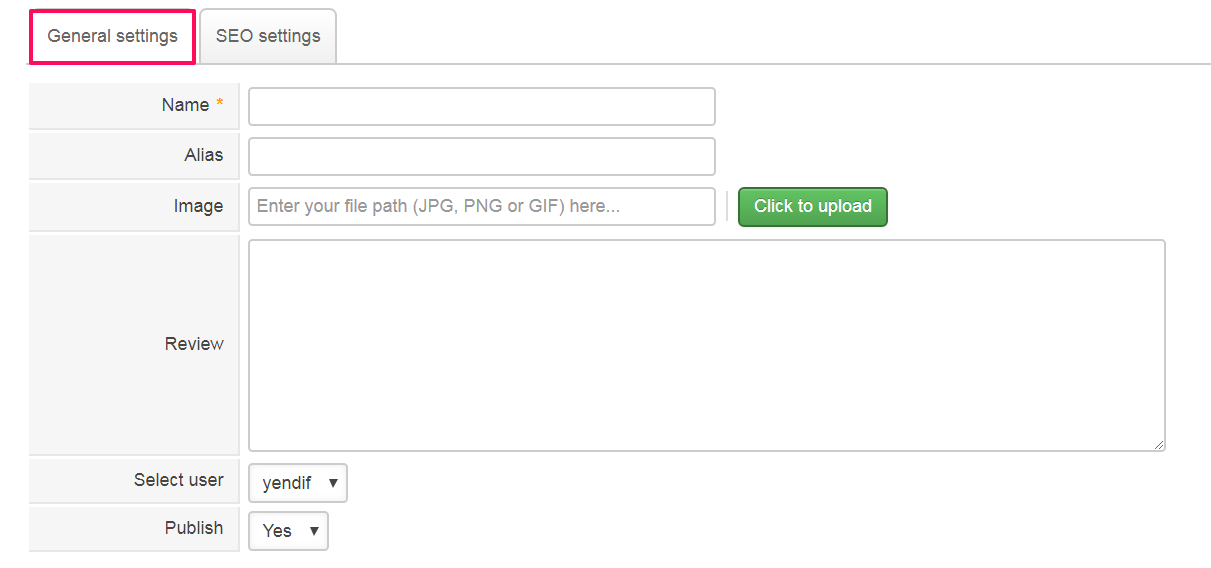
Task: Click the Yes value in Publish dropdown
Action: pos(277,531)
